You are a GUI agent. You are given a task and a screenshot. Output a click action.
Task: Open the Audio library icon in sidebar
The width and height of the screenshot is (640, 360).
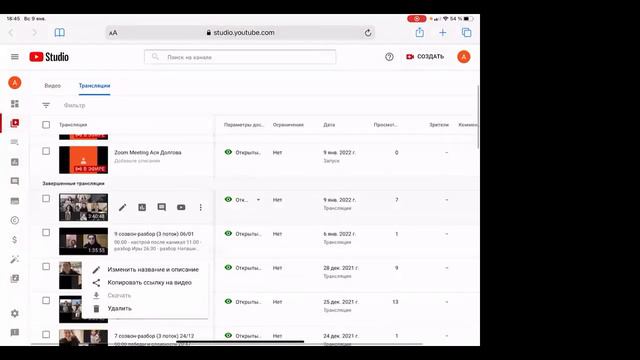coord(15,278)
